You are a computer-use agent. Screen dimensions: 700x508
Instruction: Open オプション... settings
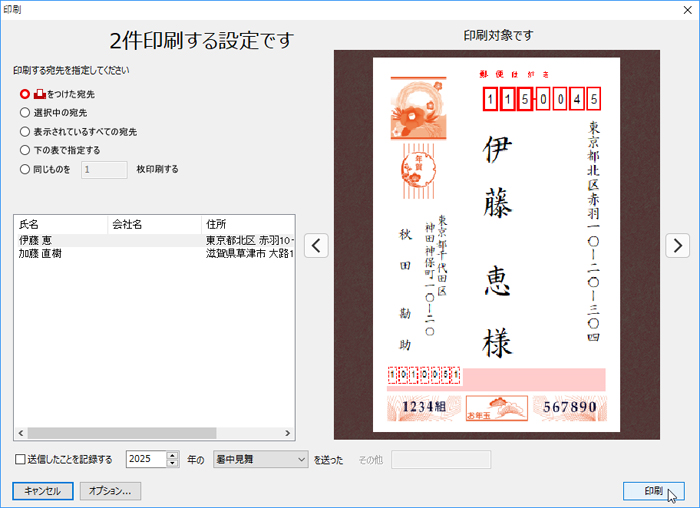click(110, 491)
